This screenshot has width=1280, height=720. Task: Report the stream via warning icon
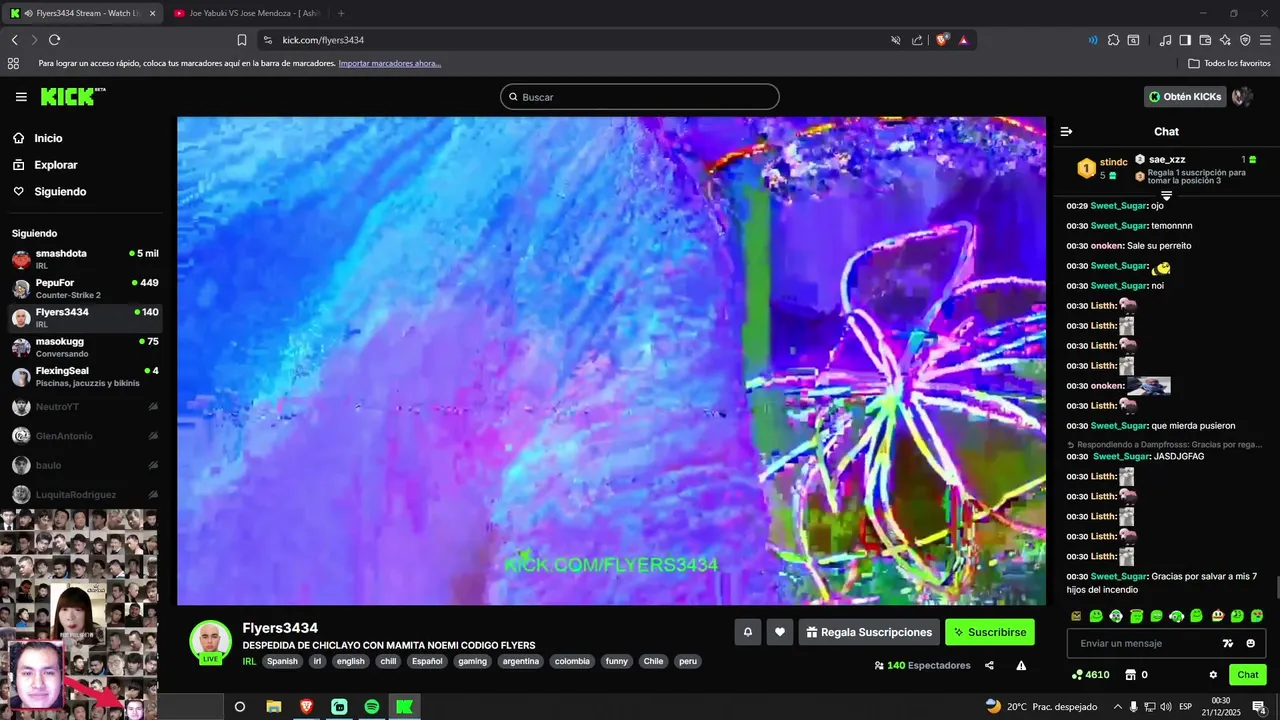click(1021, 665)
